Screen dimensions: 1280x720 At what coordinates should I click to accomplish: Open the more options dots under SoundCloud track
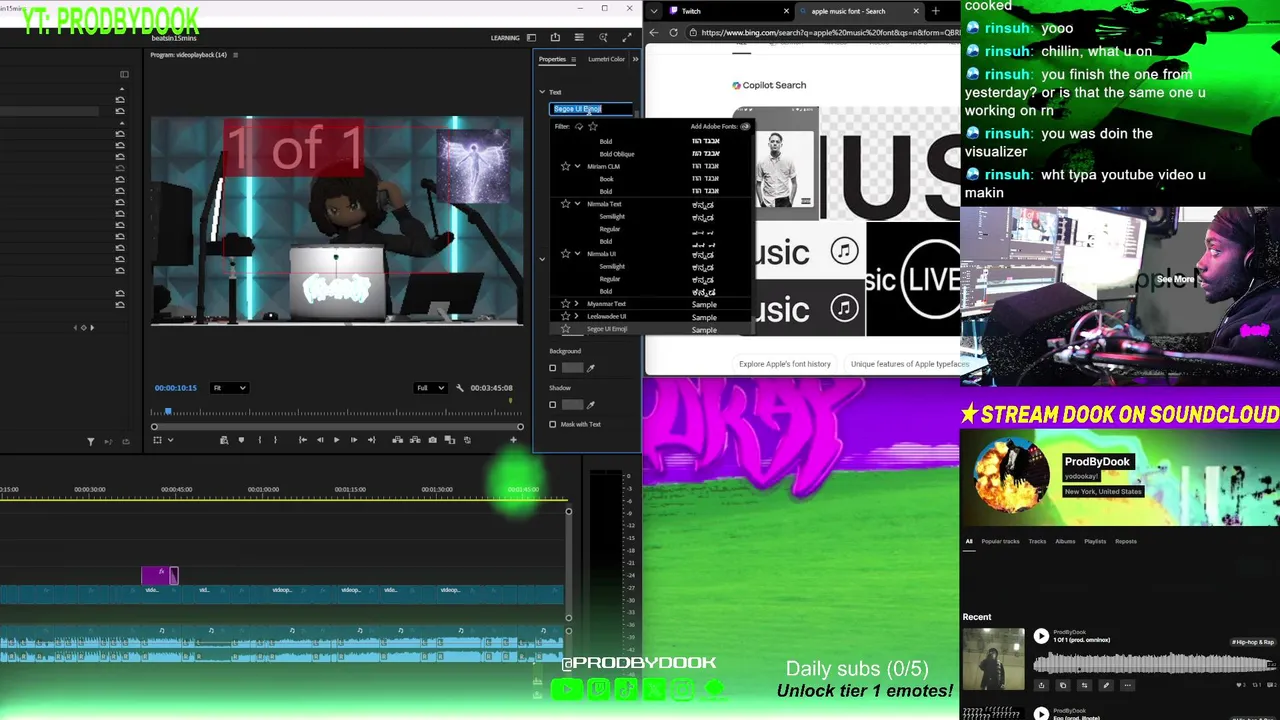[x=1127, y=685]
